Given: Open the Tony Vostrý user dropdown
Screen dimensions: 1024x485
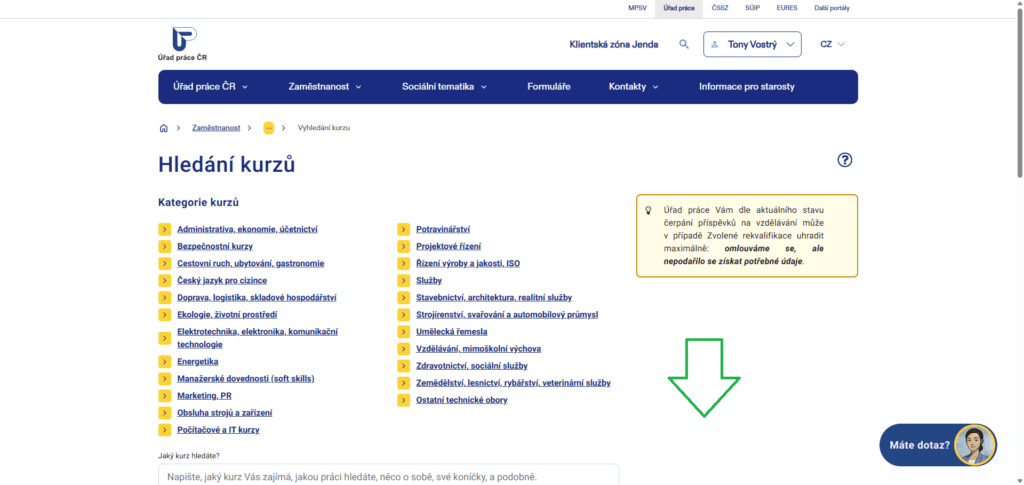Looking at the screenshot, I should (752, 44).
